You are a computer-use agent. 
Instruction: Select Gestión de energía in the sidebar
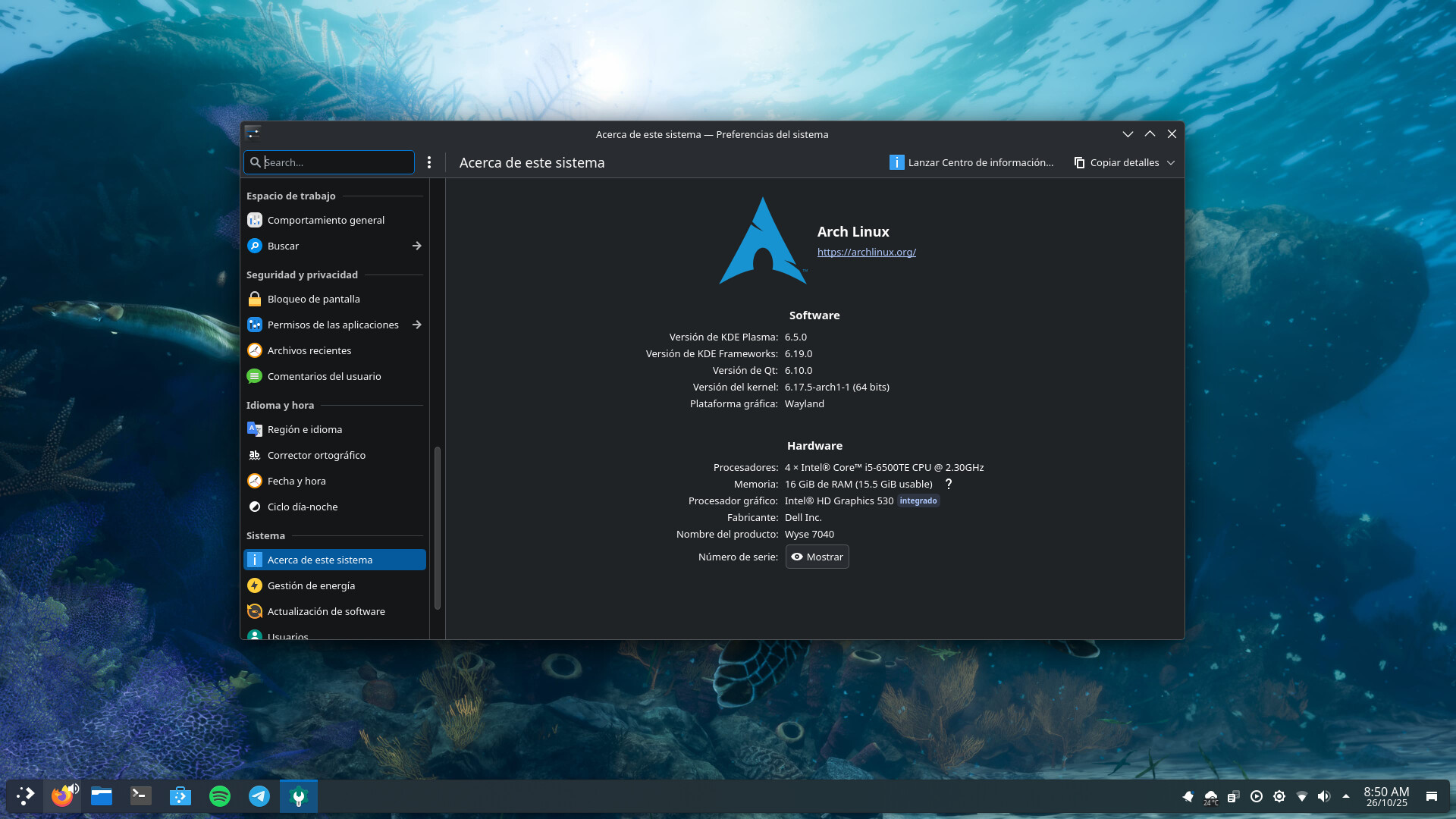[311, 586]
